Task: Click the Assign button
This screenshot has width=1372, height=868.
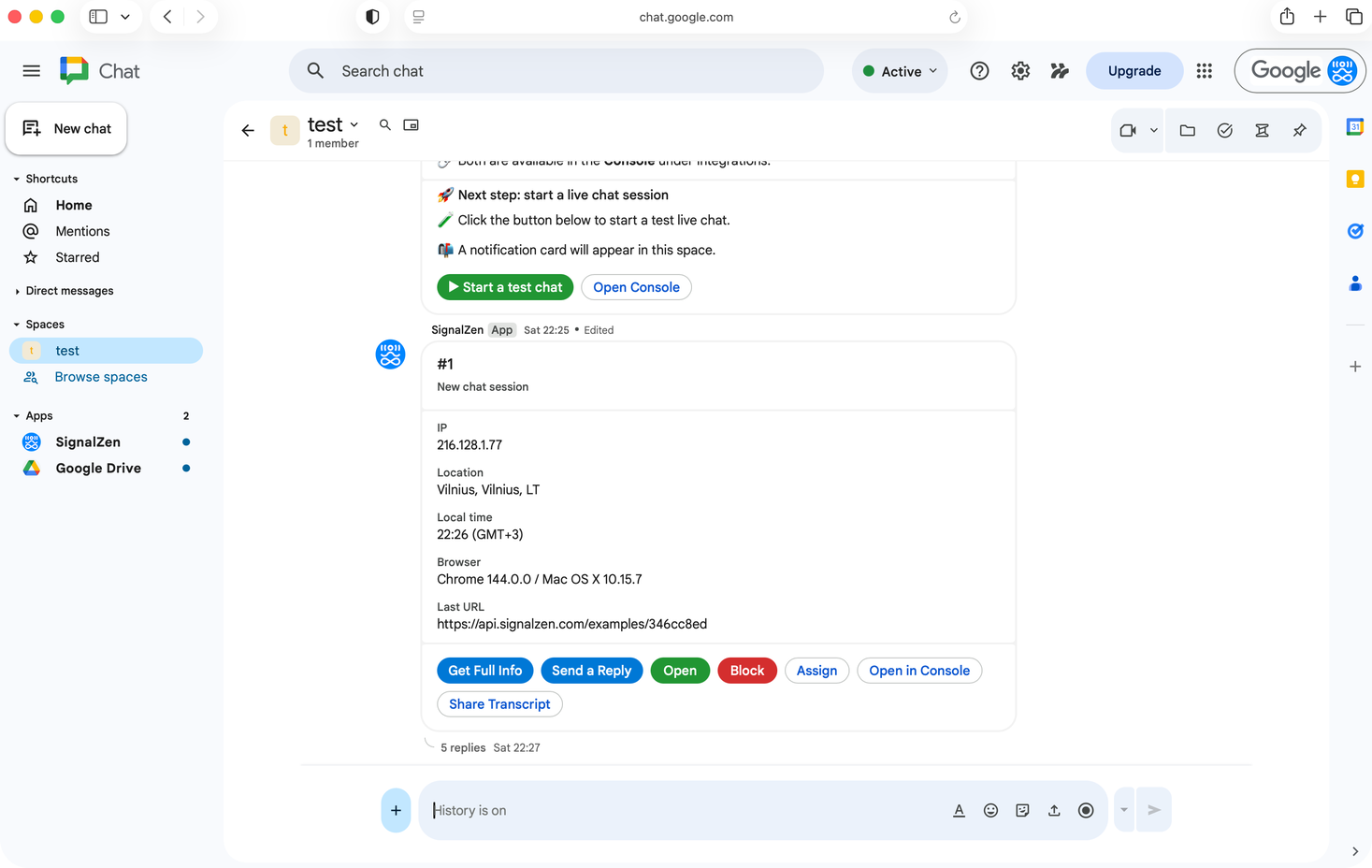Action: (817, 671)
